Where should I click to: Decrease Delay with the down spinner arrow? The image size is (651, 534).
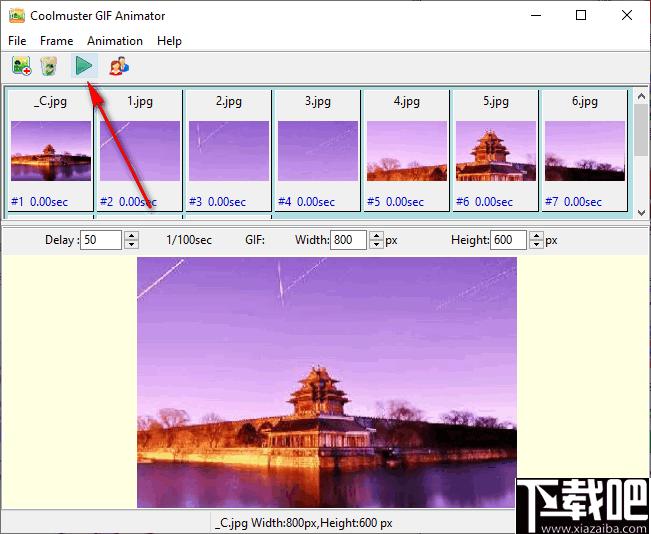(132, 245)
